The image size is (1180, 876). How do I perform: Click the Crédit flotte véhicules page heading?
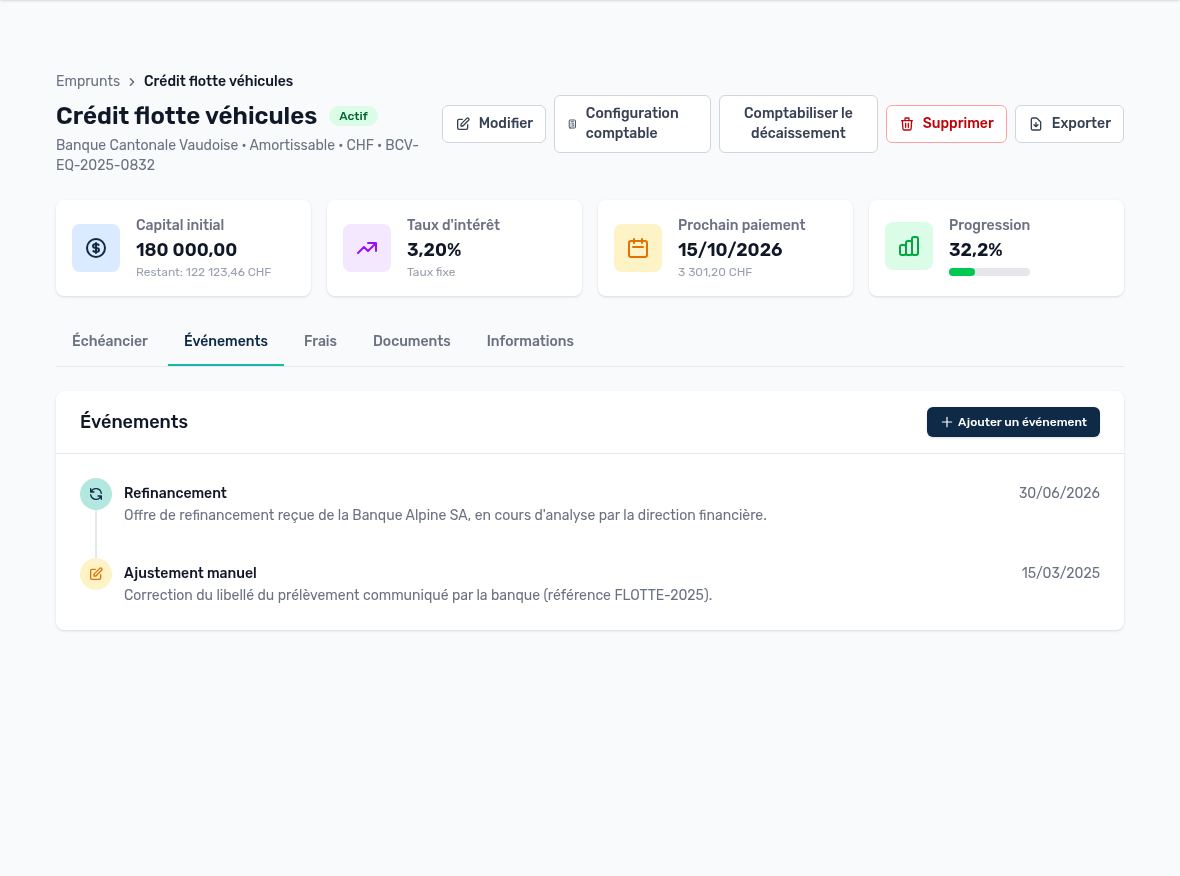point(187,116)
